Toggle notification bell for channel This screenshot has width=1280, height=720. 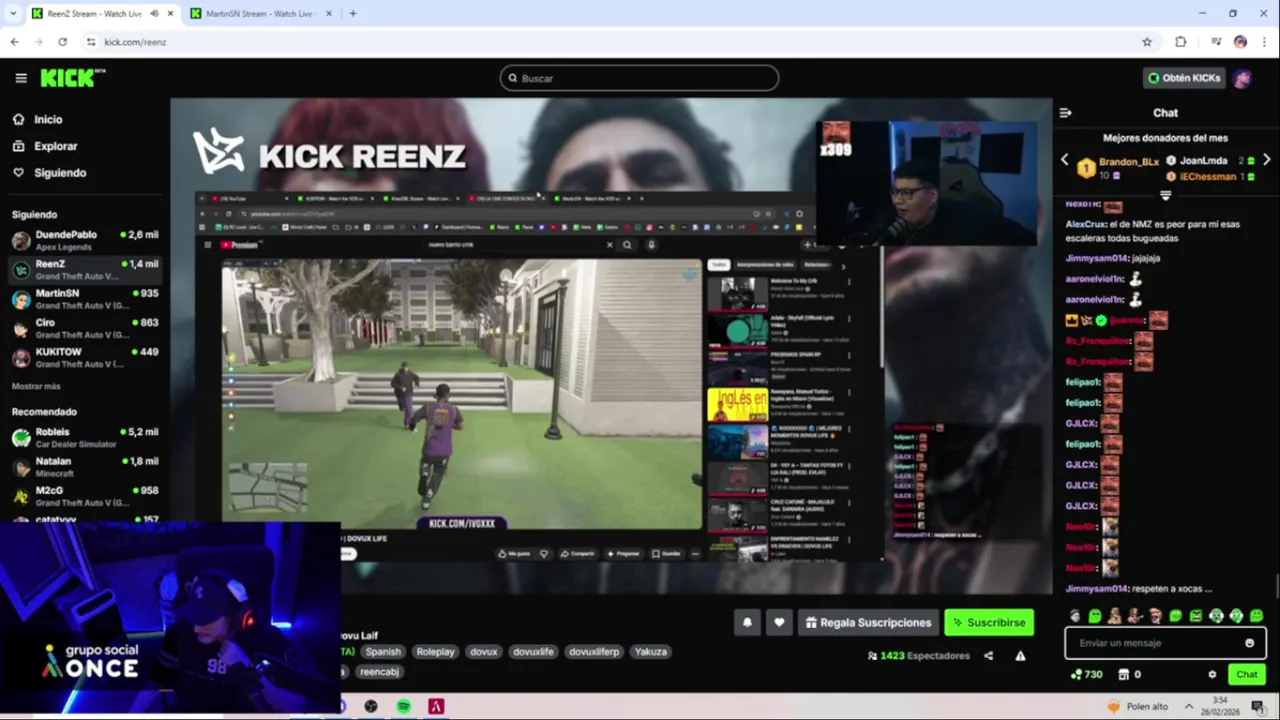(x=747, y=622)
